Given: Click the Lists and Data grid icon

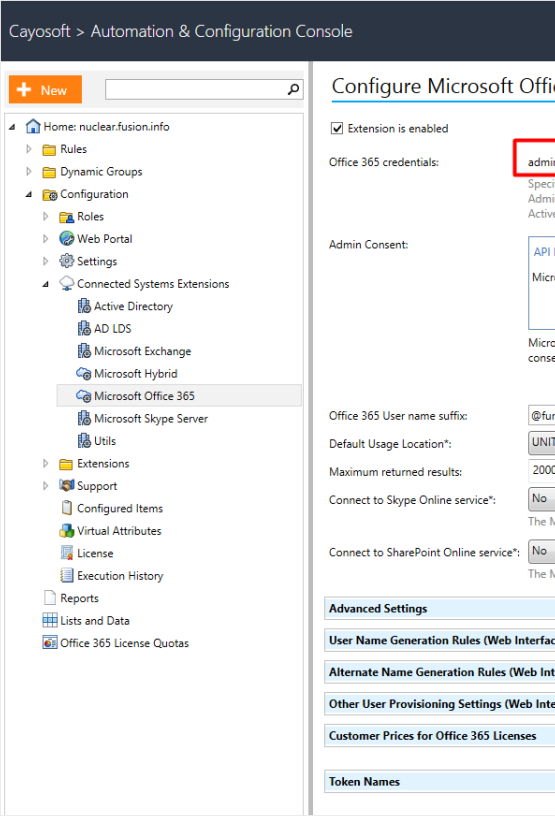Looking at the screenshot, I should click(50, 620).
